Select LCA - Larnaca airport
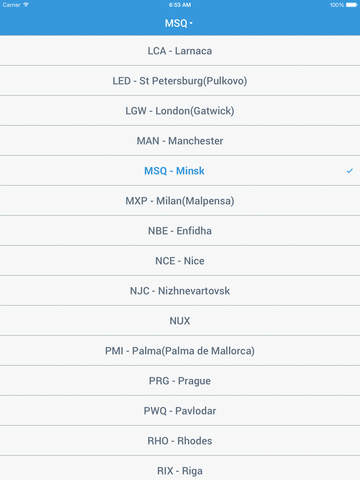 [x=180, y=51]
